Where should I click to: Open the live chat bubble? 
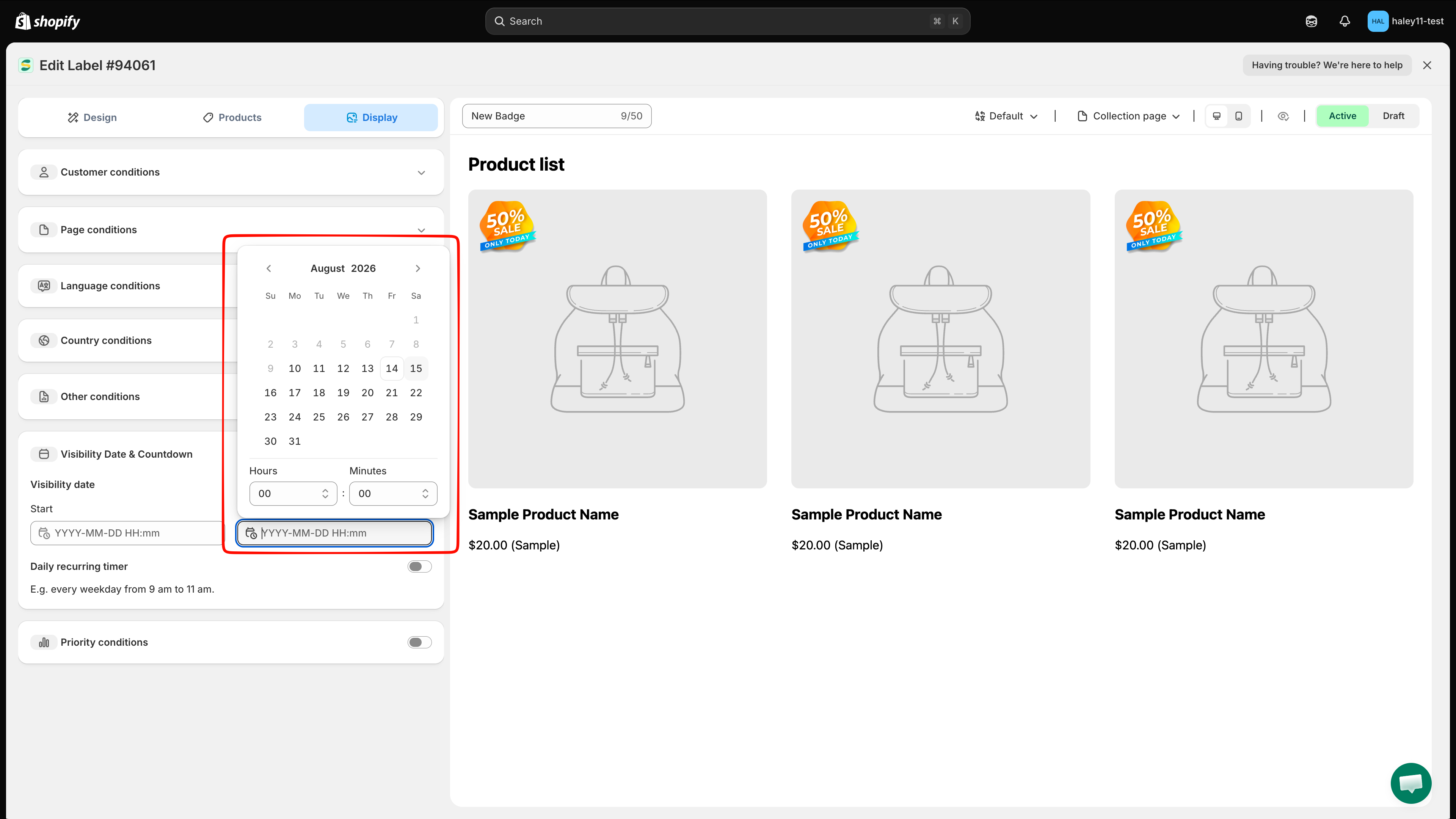pos(1411,783)
